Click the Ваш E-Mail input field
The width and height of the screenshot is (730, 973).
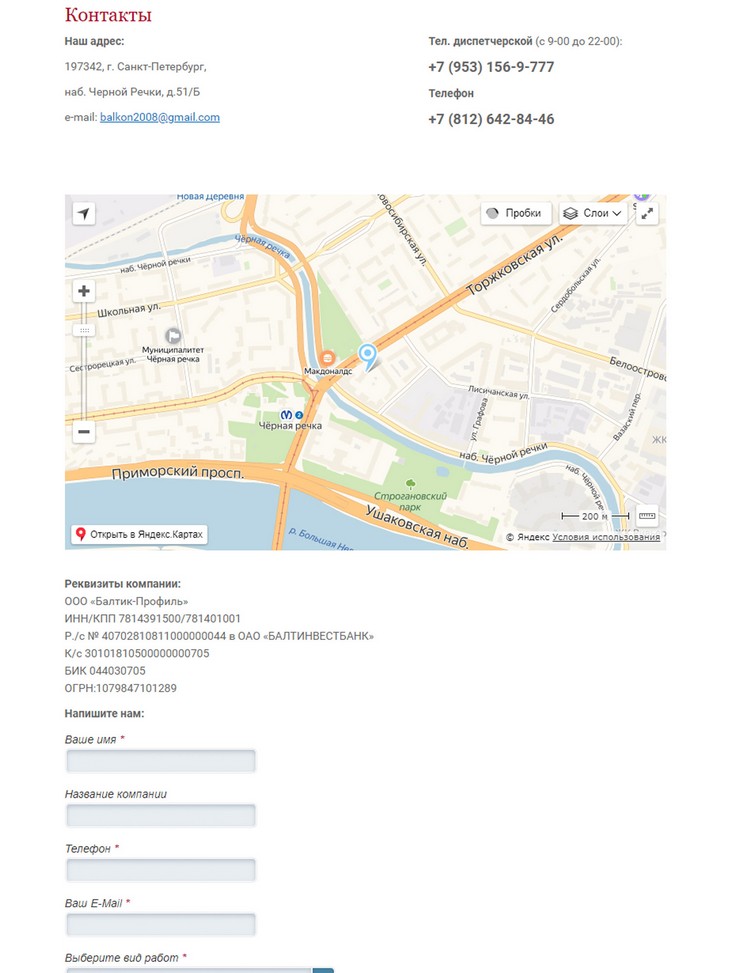(x=161, y=925)
